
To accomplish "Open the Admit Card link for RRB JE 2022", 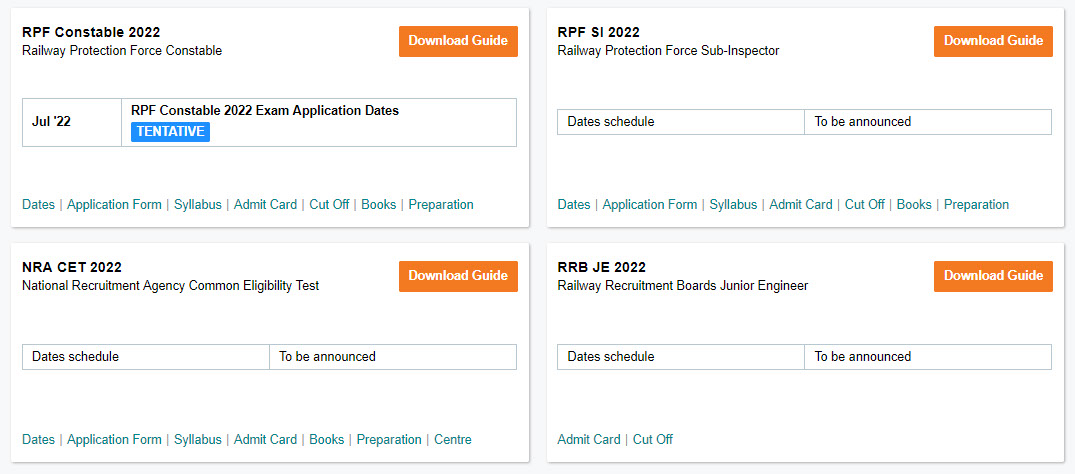I will coord(589,440).
